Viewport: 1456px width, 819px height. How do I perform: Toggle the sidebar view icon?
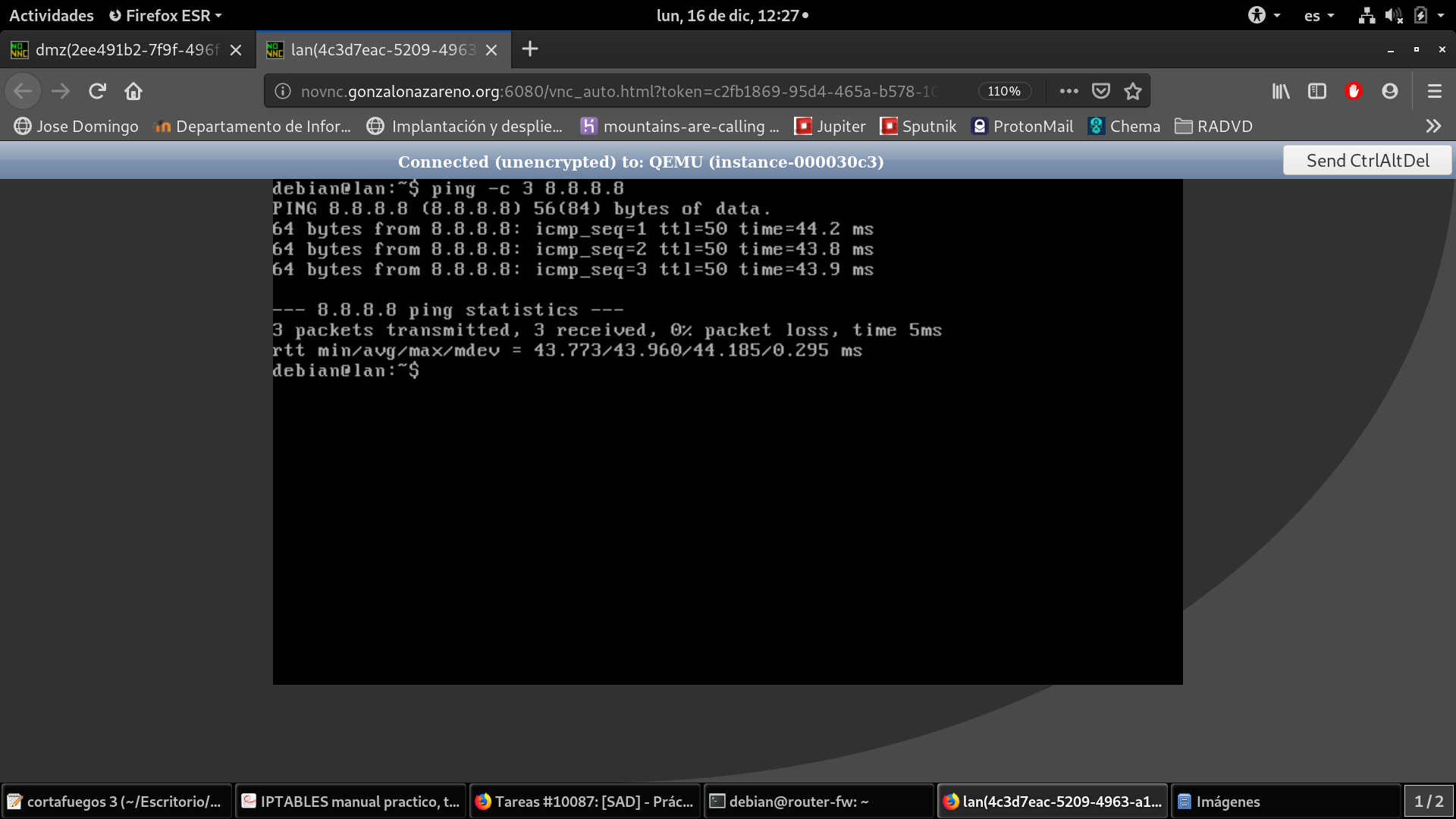tap(1317, 91)
